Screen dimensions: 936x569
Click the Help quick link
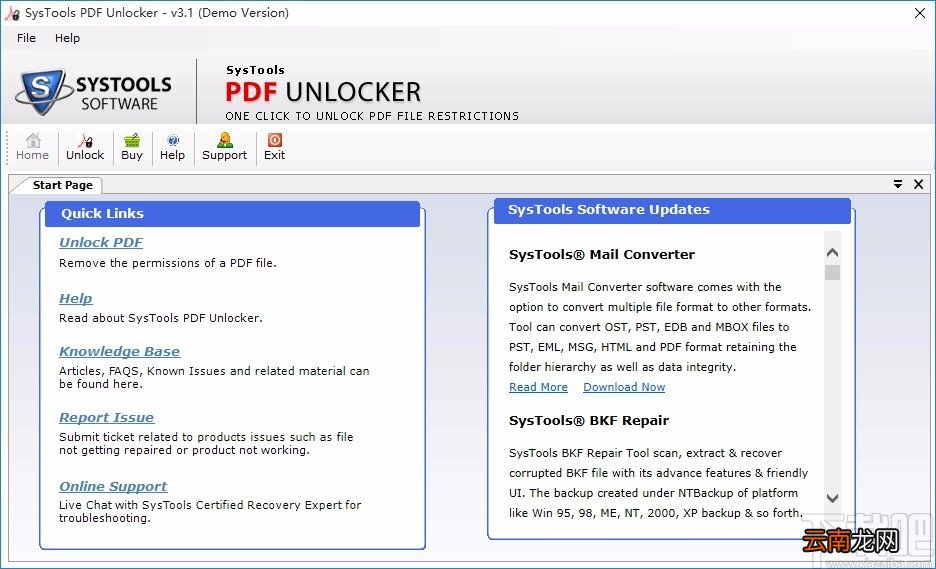(76, 298)
